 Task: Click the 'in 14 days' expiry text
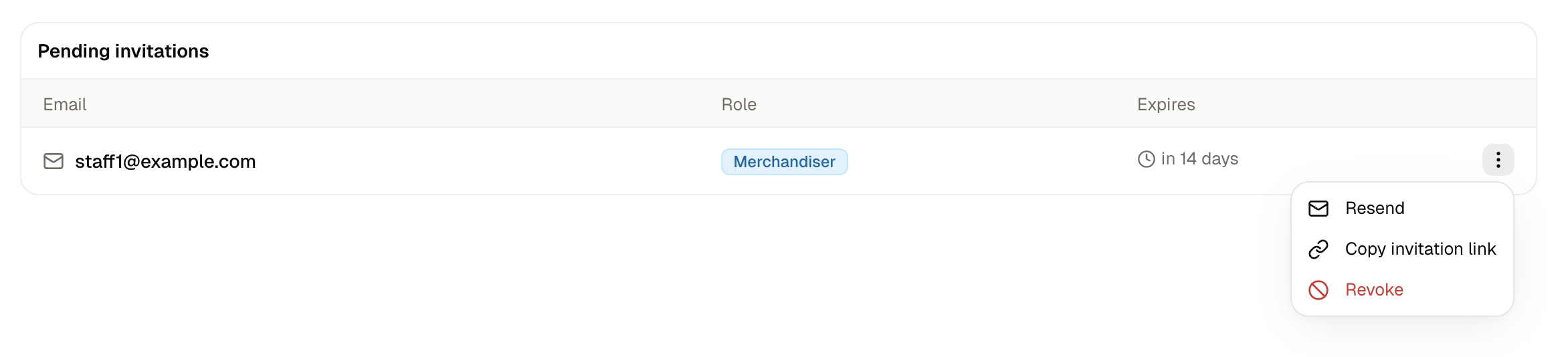pos(1199,159)
